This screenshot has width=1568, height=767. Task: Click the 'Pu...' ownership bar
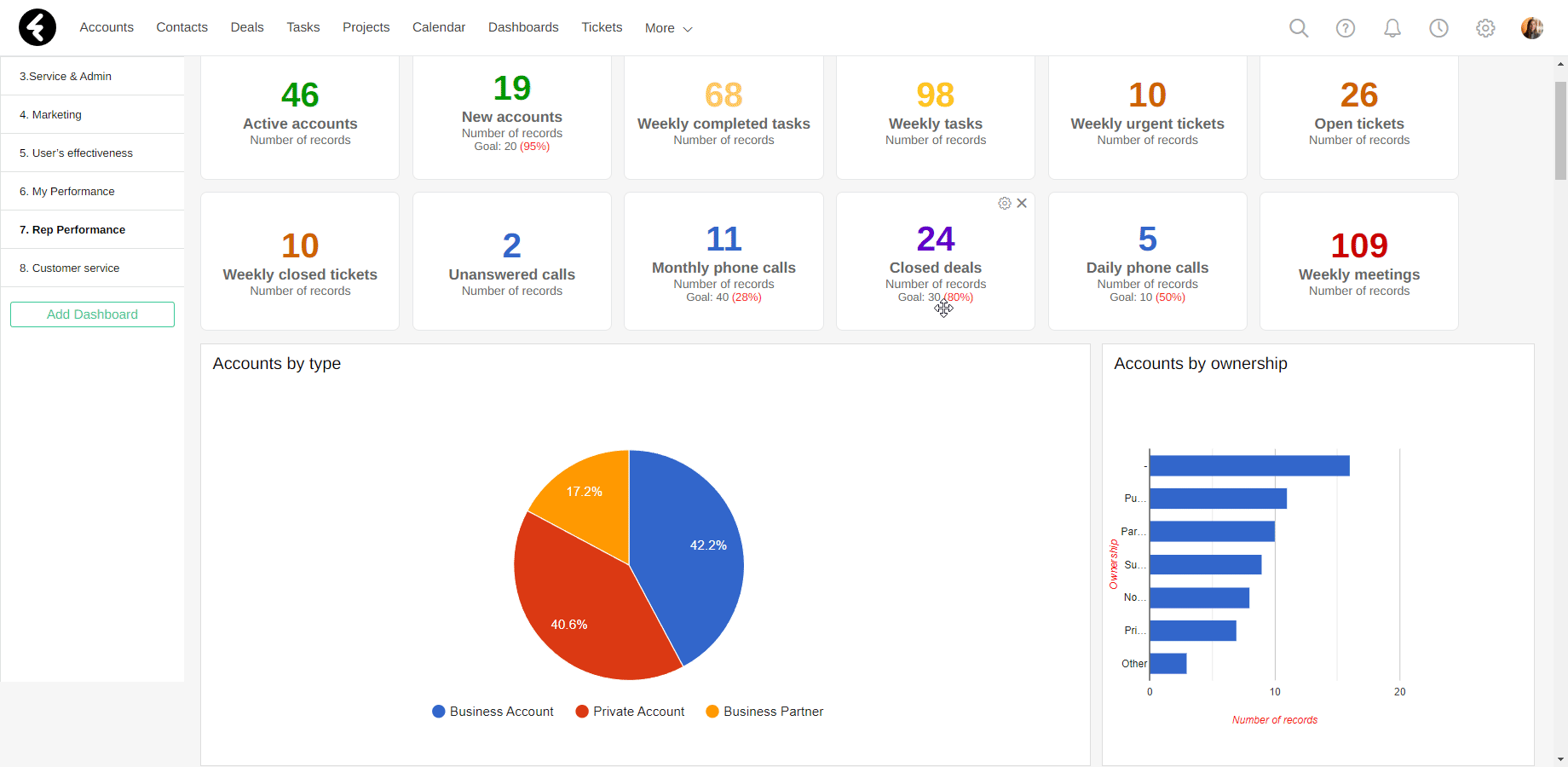click(x=1218, y=499)
